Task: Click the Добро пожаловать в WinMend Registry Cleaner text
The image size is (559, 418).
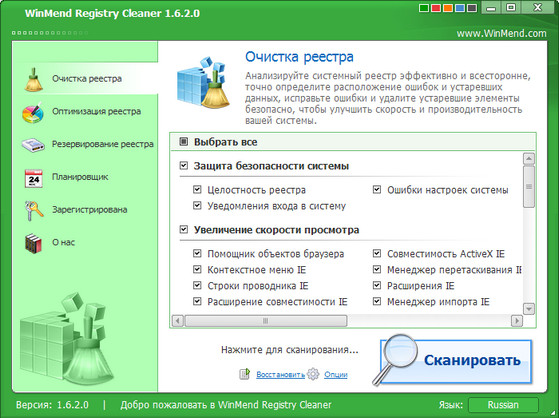Action: pos(226,405)
